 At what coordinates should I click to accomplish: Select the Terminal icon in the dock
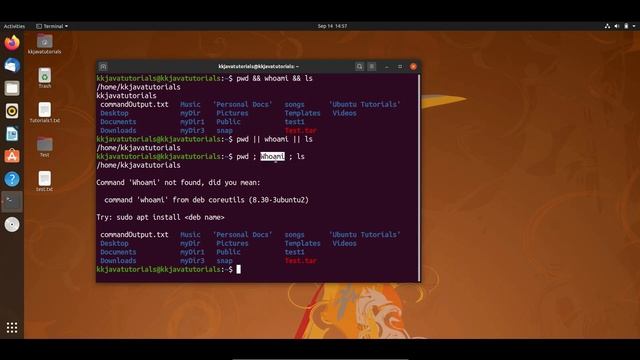12,202
